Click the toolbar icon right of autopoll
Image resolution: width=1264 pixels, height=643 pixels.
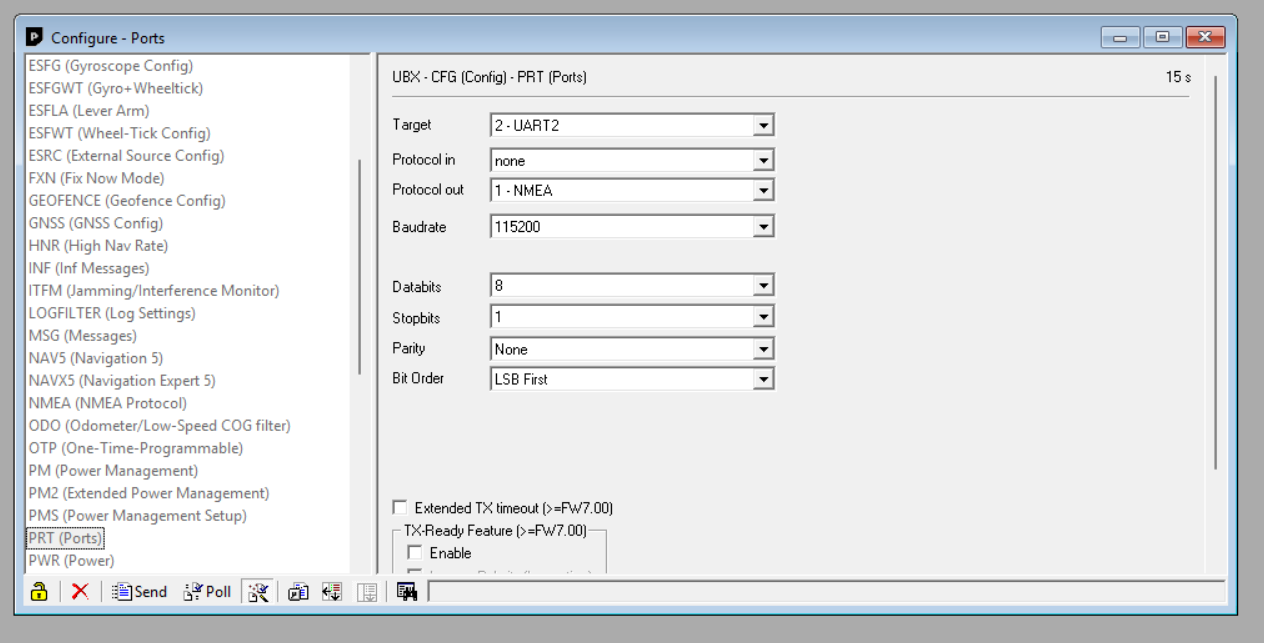coord(298,592)
